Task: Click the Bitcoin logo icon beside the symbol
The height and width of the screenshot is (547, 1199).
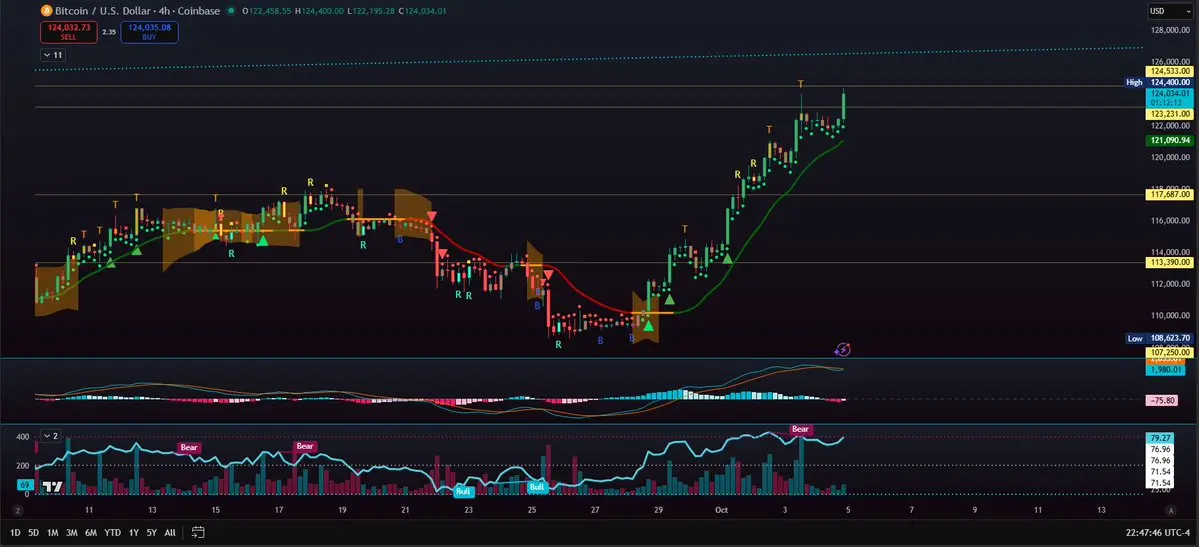Action: 46,11
